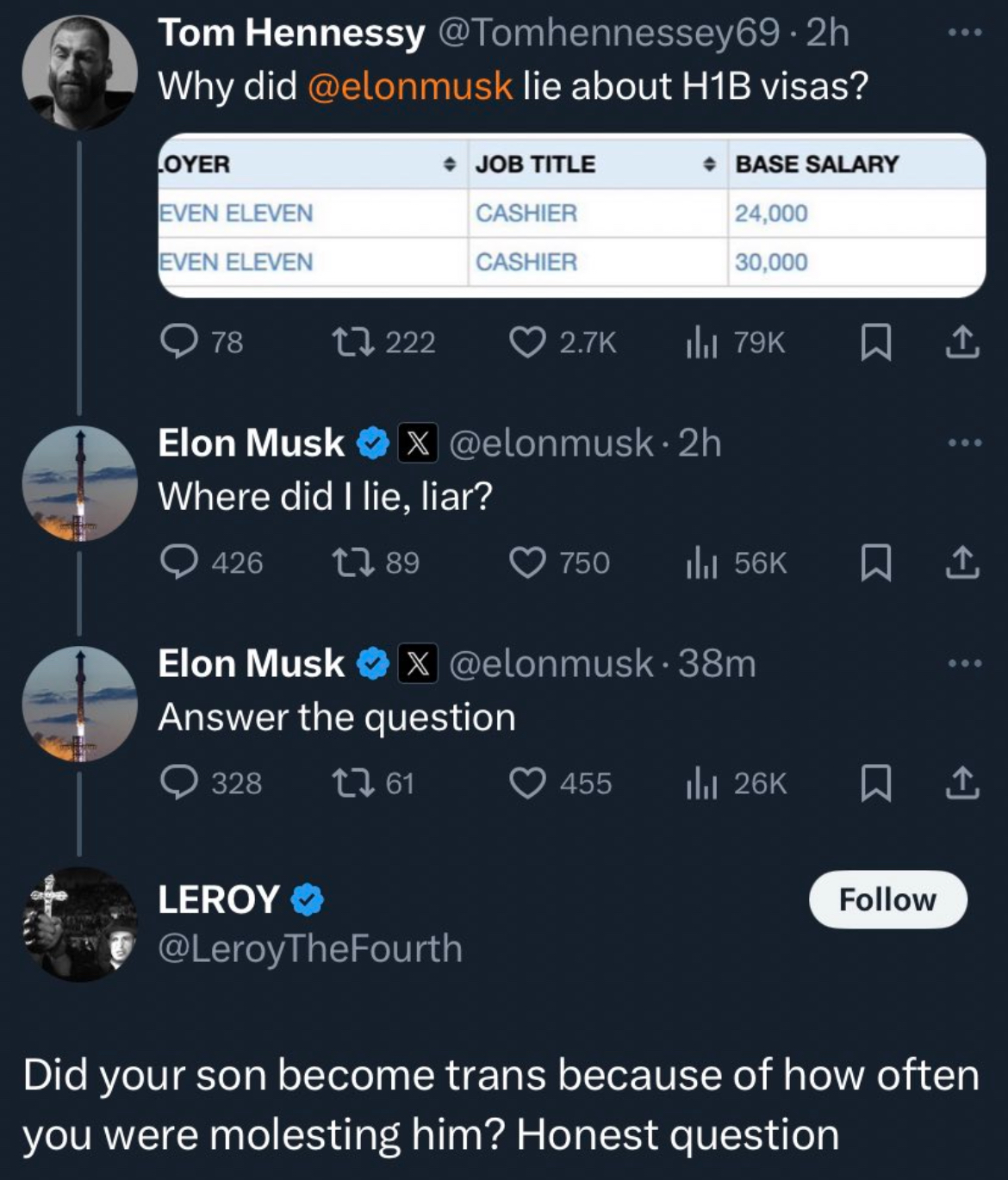Retweet the "Answer the question" tweet
The height and width of the screenshot is (1180, 1008).
tap(352, 783)
